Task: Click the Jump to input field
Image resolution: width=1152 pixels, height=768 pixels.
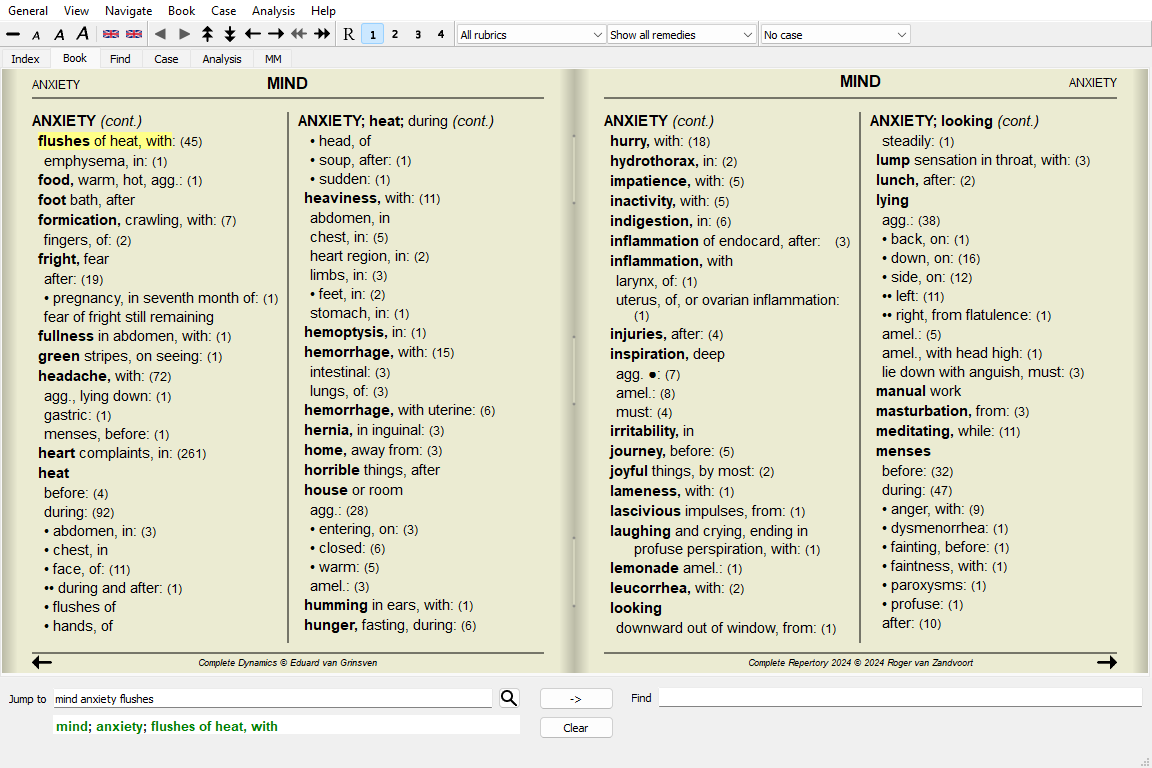Action: click(x=273, y=699)
